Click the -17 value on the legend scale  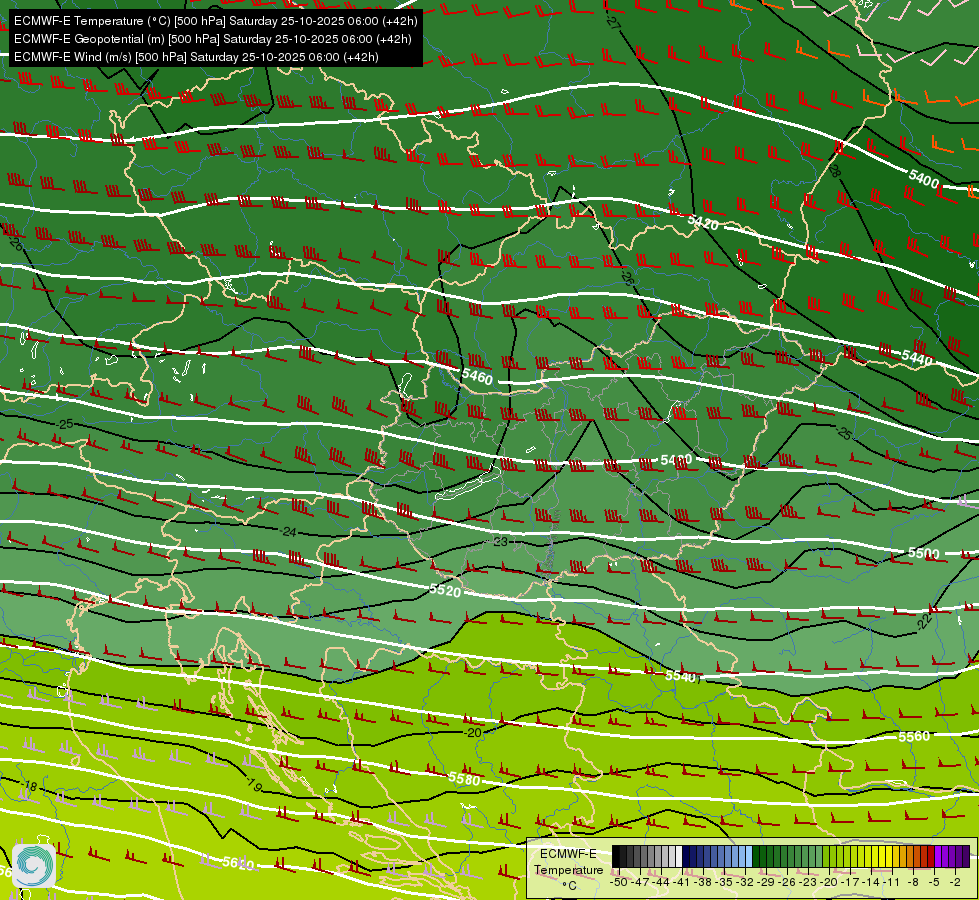click(850, 883)
